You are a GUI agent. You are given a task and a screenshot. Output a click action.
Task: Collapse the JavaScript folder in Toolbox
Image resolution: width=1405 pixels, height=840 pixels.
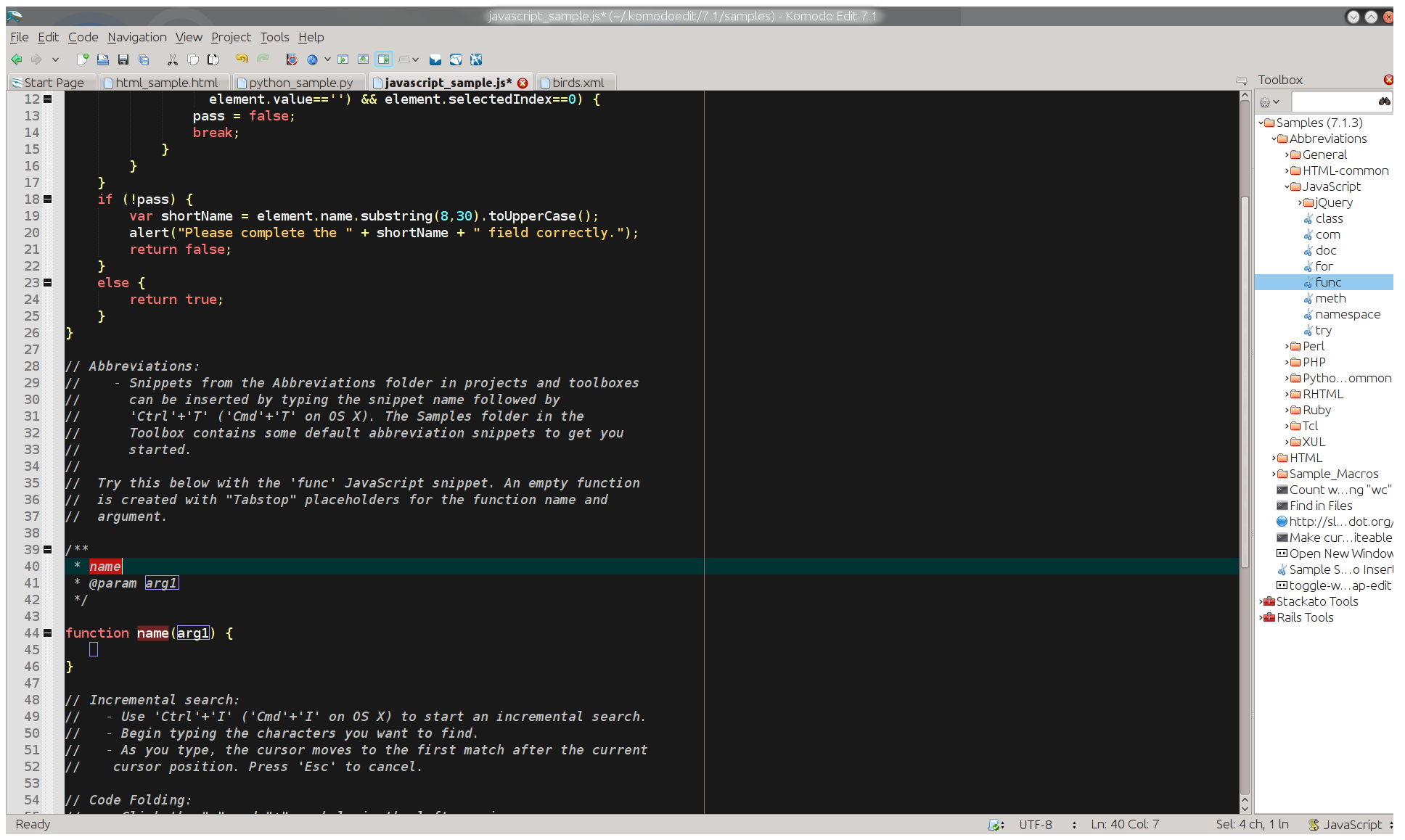[1287, 186]
